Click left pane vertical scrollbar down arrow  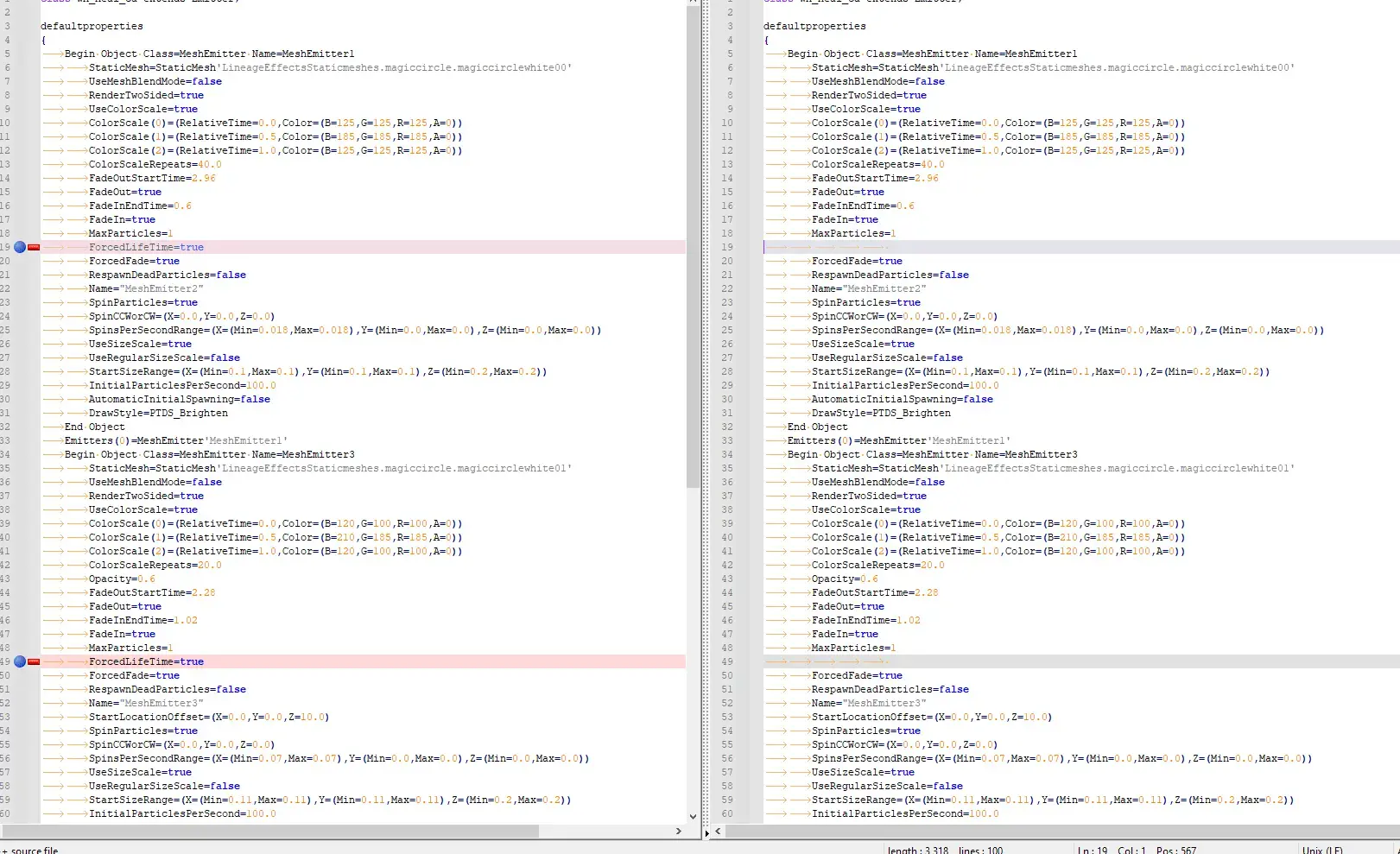click(x=693, y=816)
